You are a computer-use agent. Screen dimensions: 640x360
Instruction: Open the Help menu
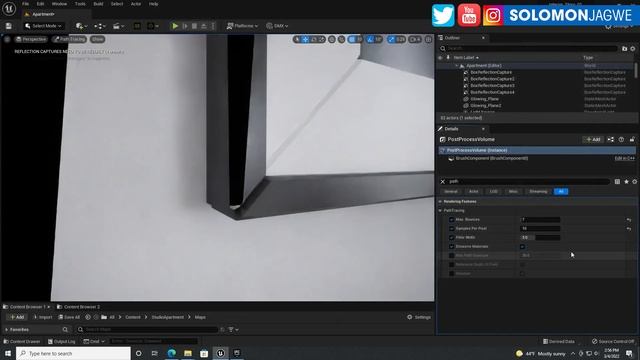coord(153,4)
